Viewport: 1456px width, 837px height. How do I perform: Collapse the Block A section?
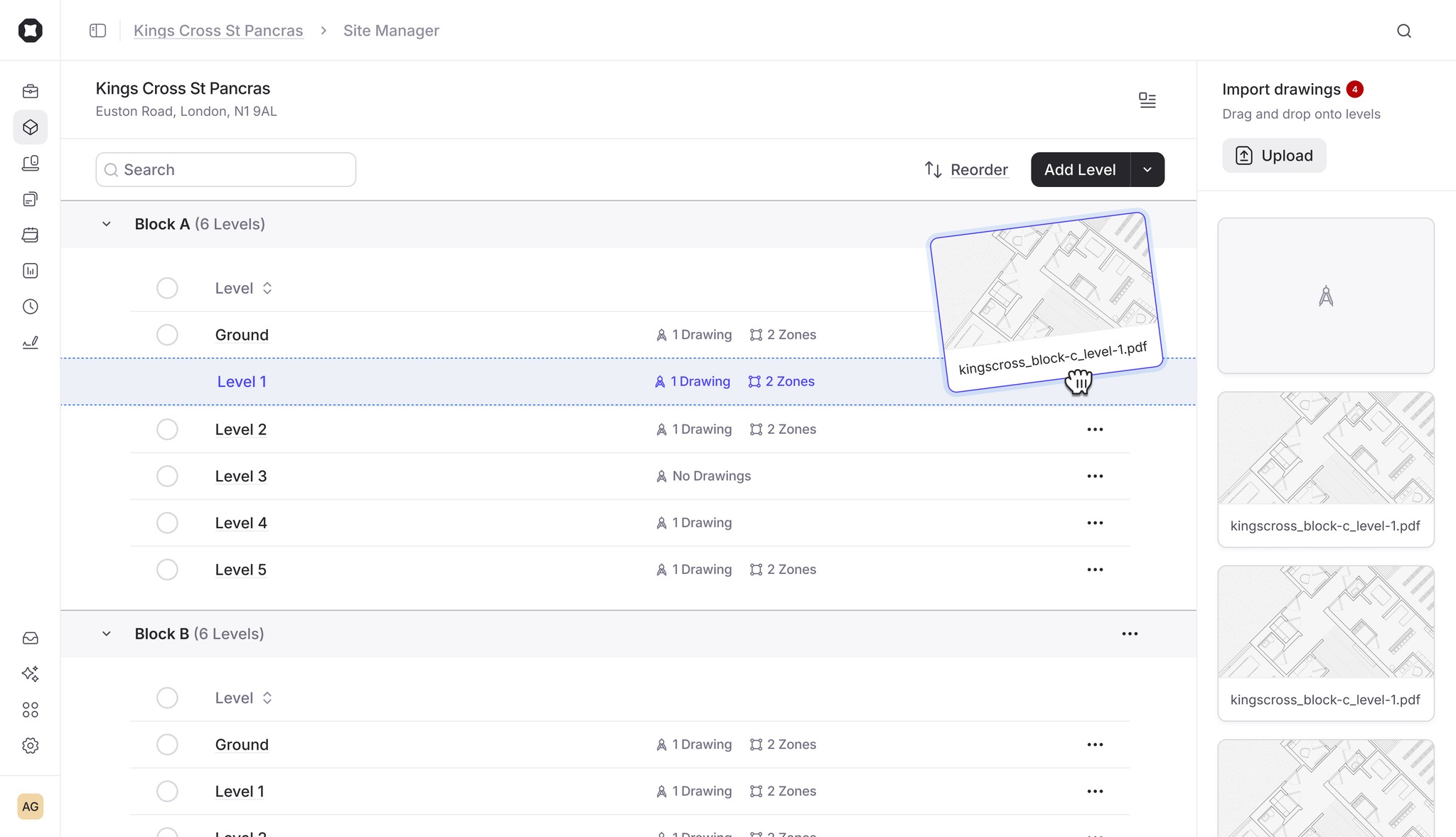(x=107, y=224)
